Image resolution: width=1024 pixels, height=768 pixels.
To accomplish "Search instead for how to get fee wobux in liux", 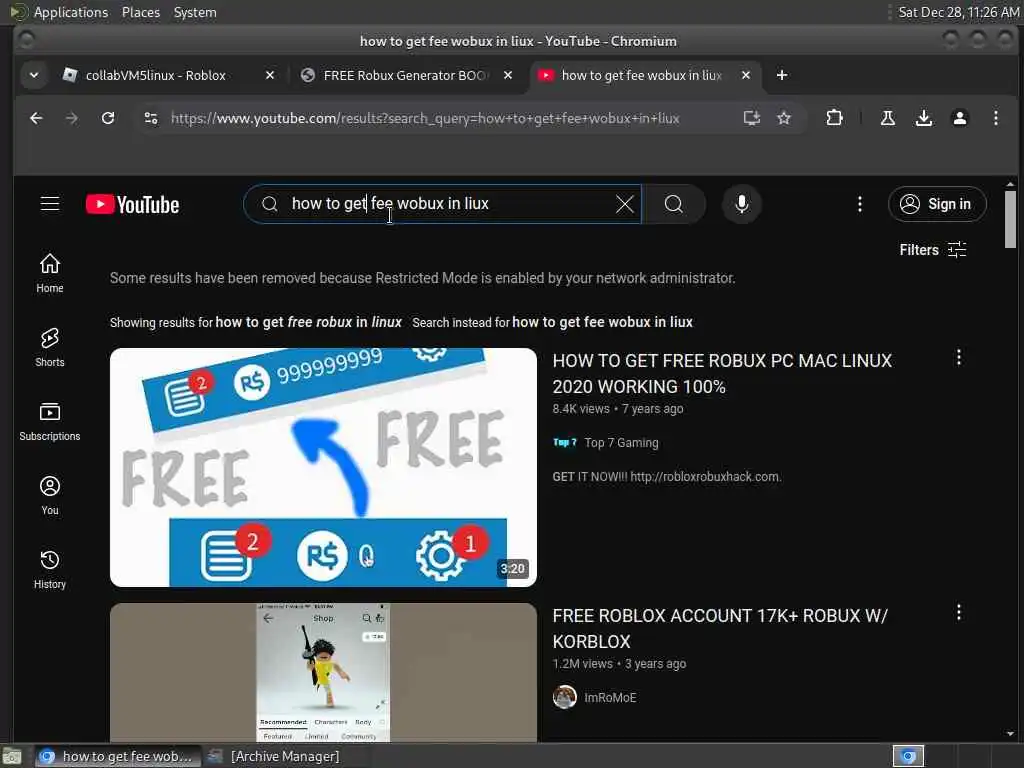I will pyautogui.click(x=602, y=322).
